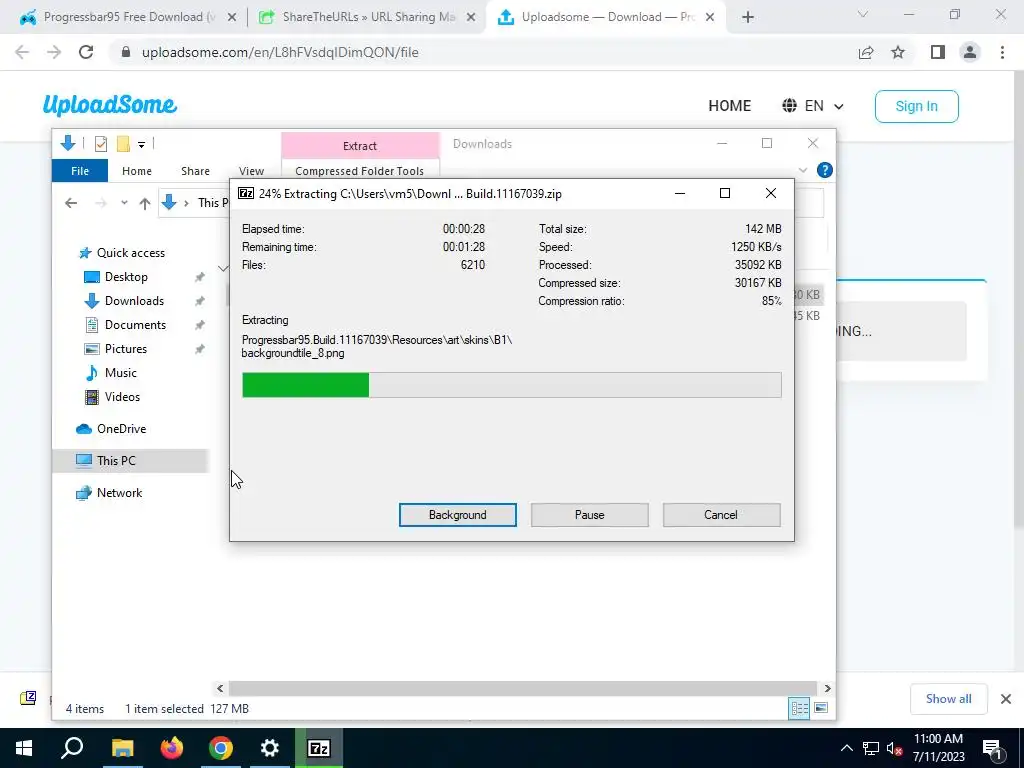Select 7-Zip taskbar icon

tap(319, 748)
